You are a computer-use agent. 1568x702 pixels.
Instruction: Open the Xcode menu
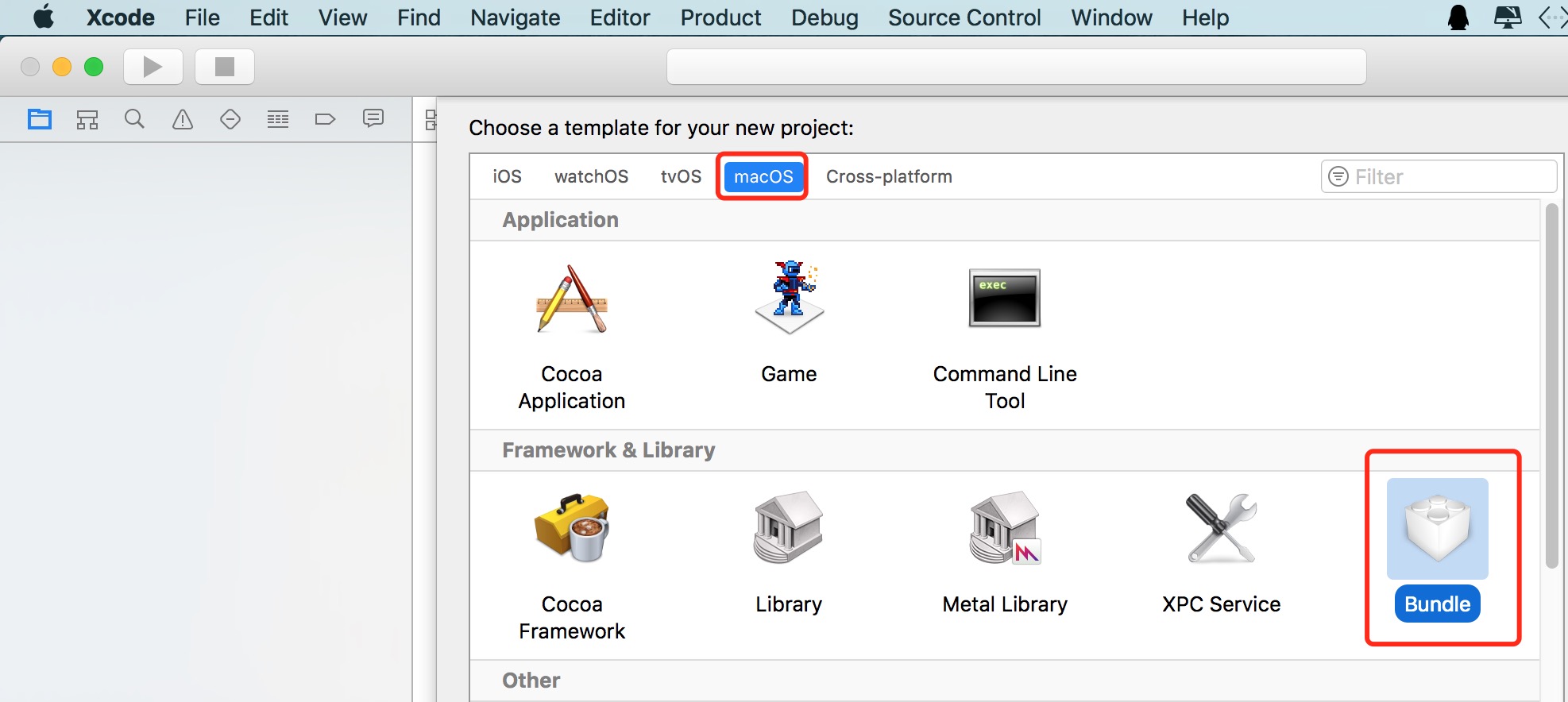121,17
